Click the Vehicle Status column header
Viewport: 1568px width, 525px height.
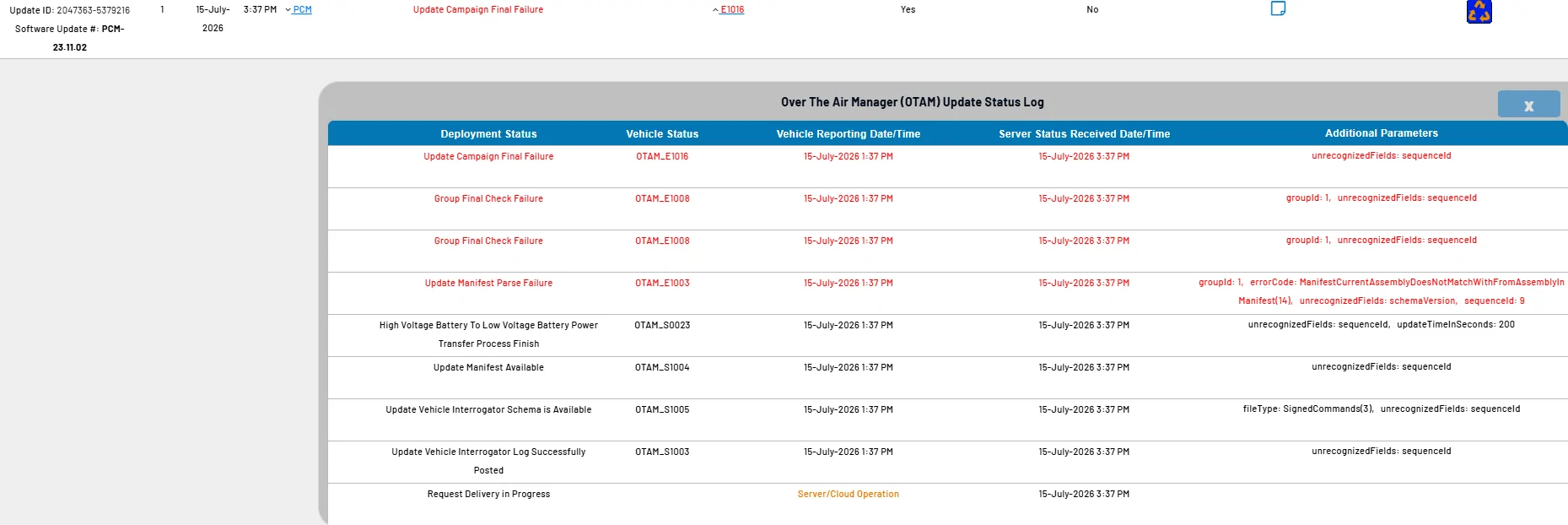(x=662, y=133)
